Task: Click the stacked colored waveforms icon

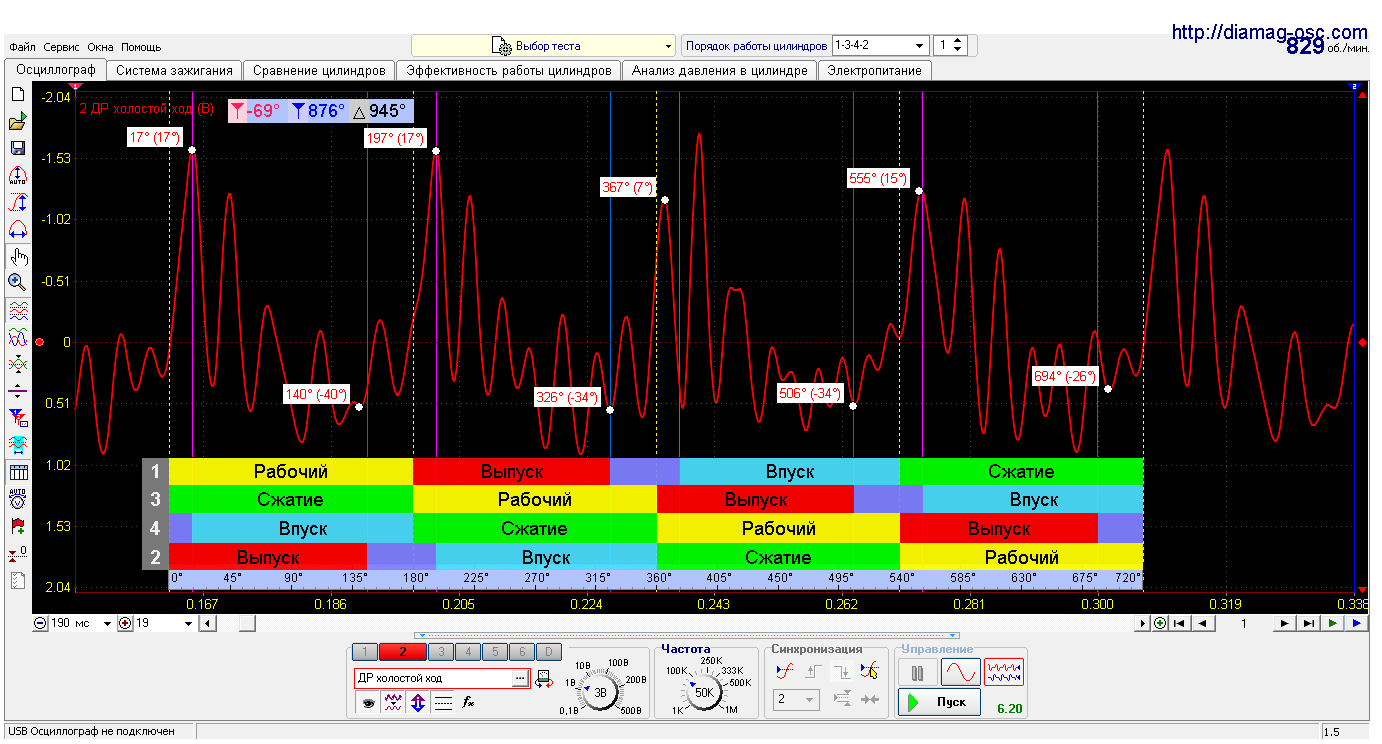Action: [x=17, y=311]
